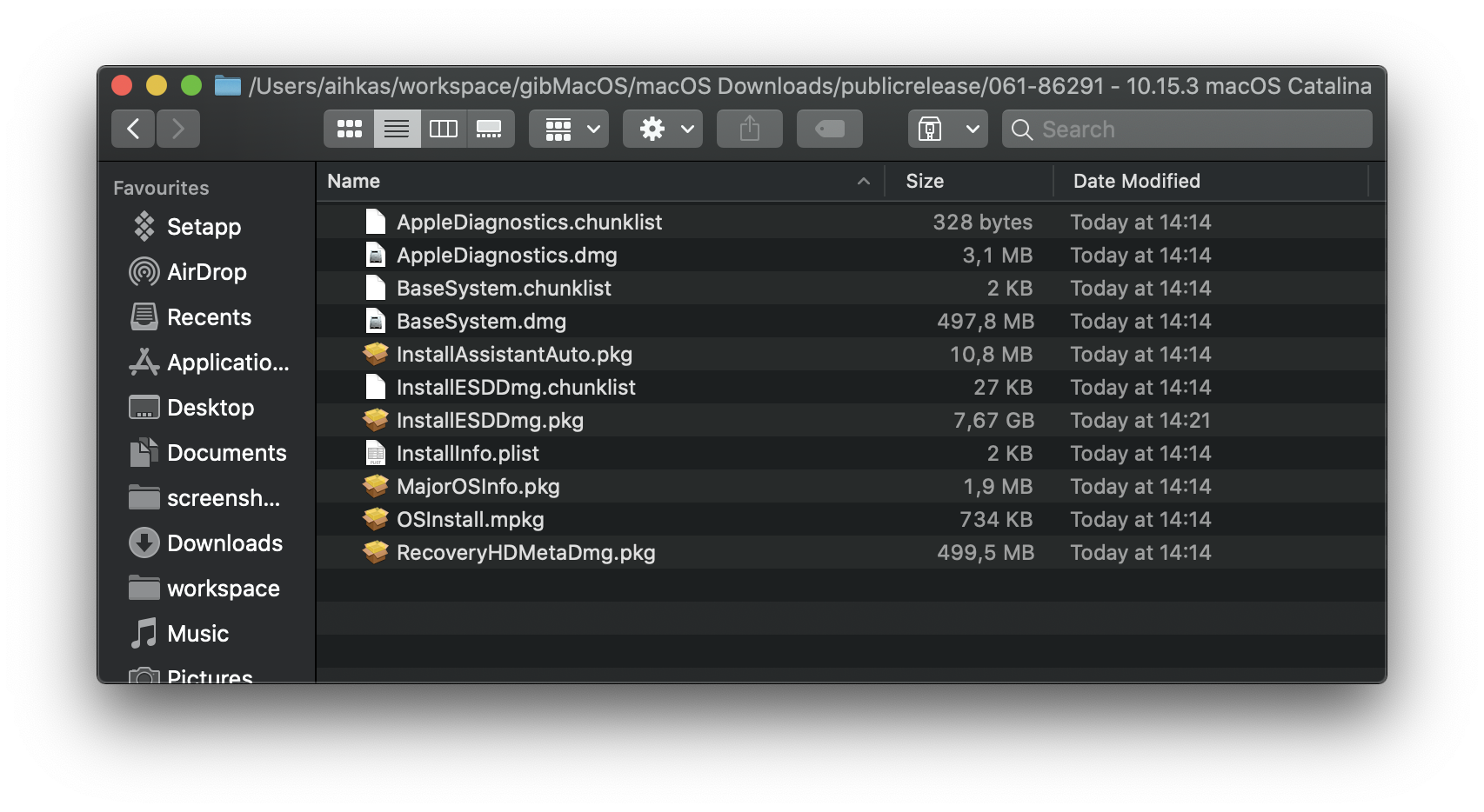The height and width of the screenshot is (812, 1484).
Task: Click the Recents sidebar icon
Action: click(x=144, y=316)
